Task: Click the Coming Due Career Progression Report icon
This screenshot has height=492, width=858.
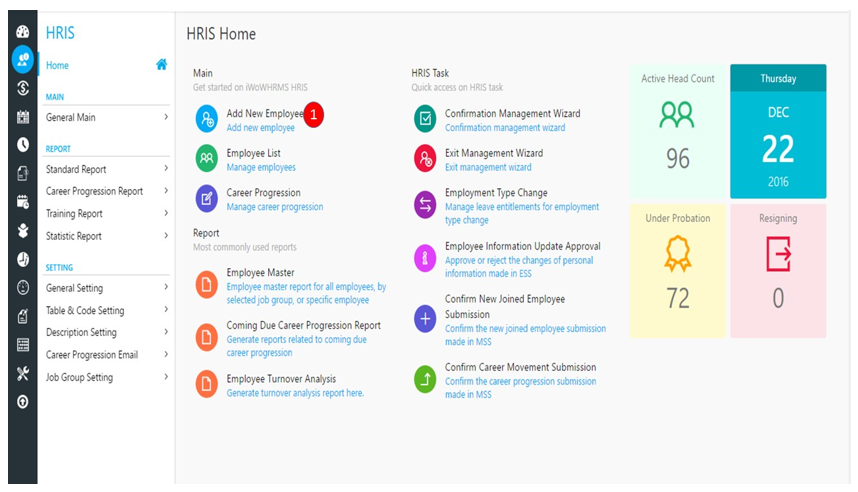Action: [x=207, y=337]
